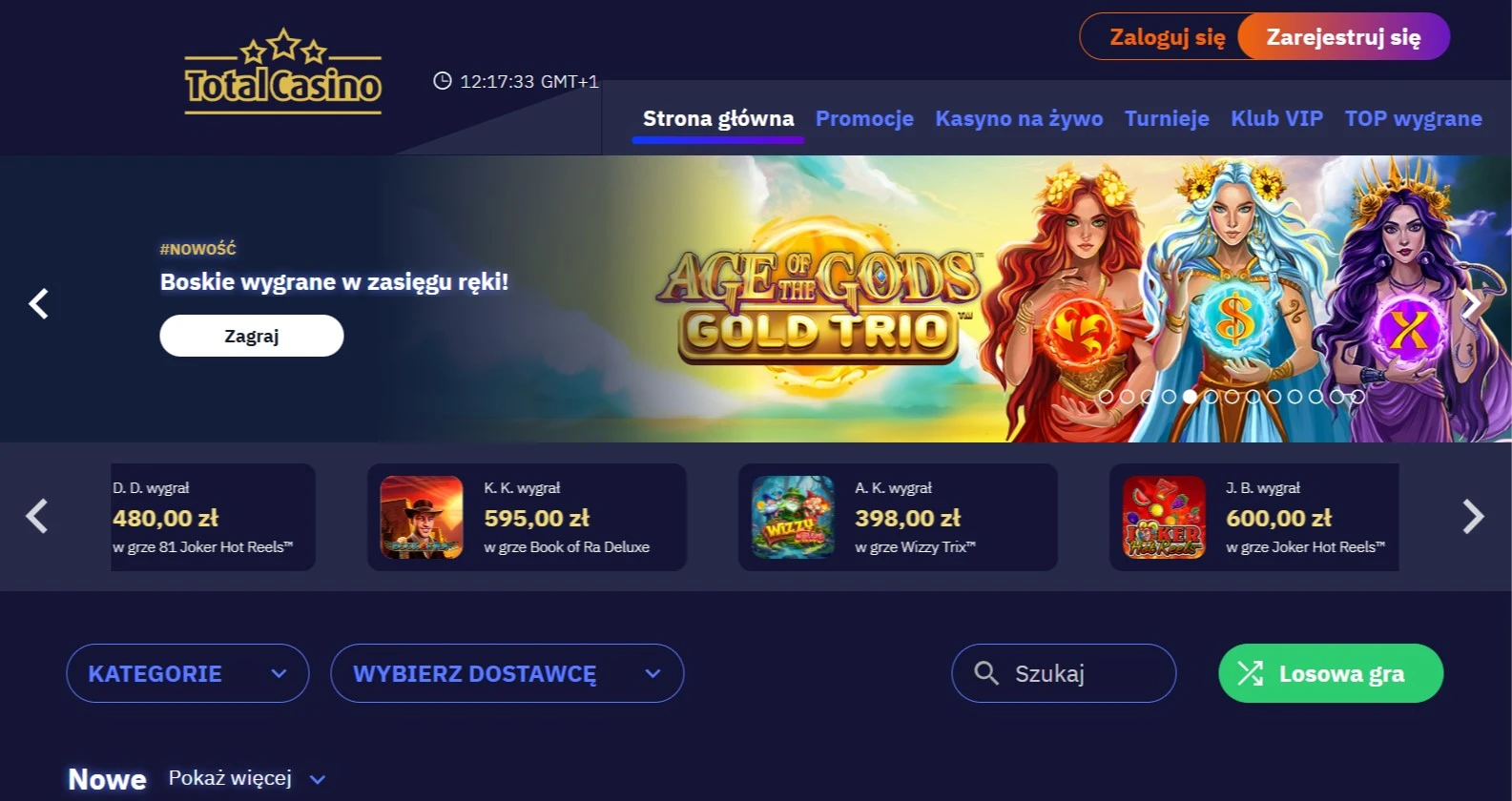Show previous winners with left arrow

point(36,516)
